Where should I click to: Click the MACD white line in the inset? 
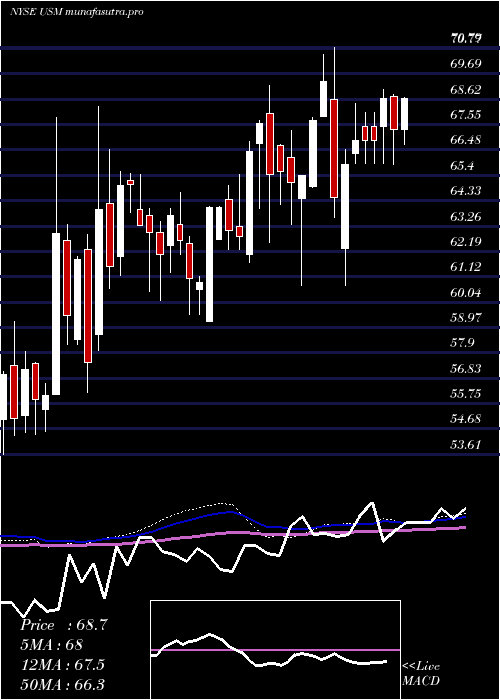click(x=269, y=652)
